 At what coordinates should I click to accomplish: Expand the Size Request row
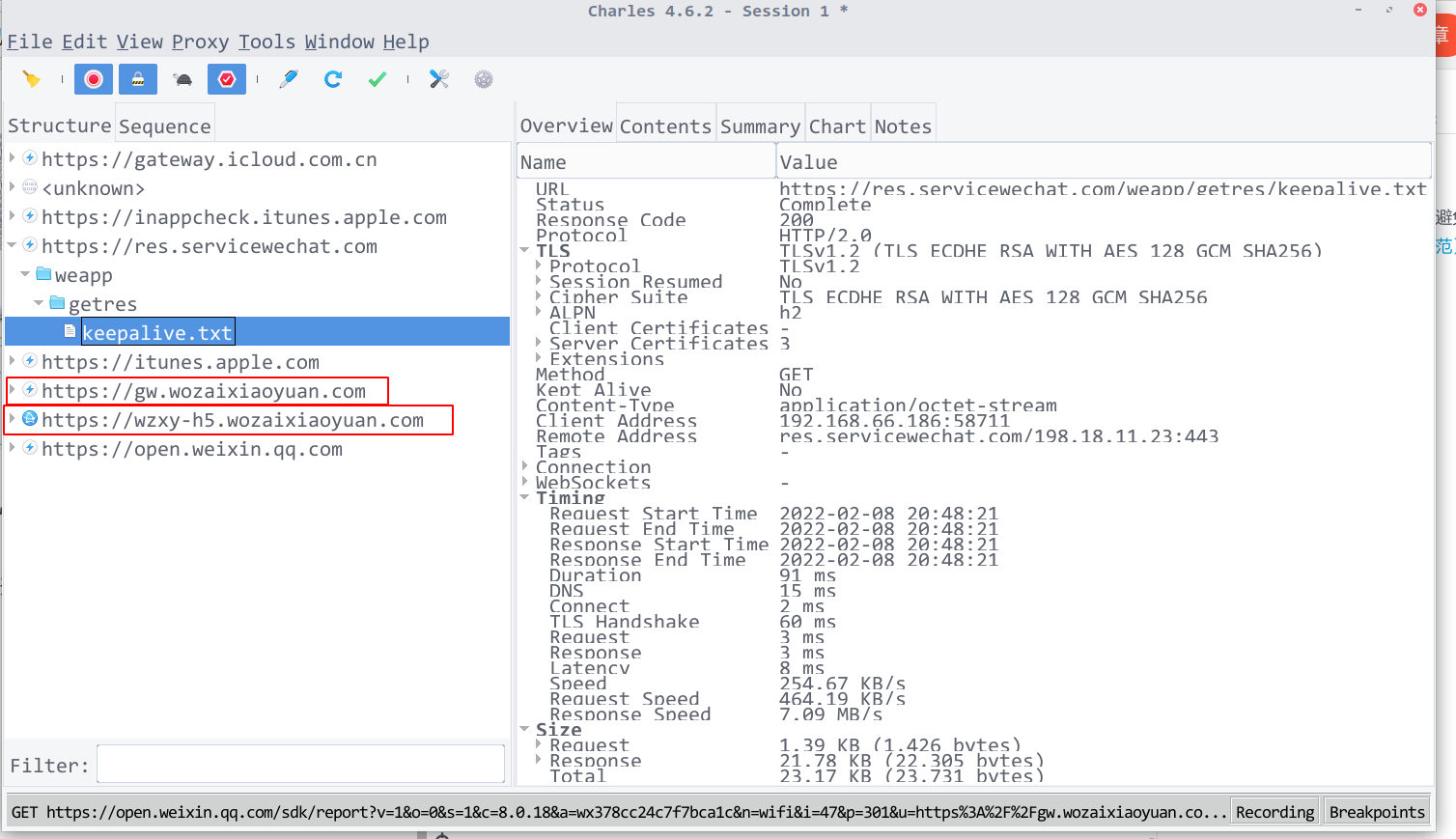pyautogui.click(x=539, y=744)
